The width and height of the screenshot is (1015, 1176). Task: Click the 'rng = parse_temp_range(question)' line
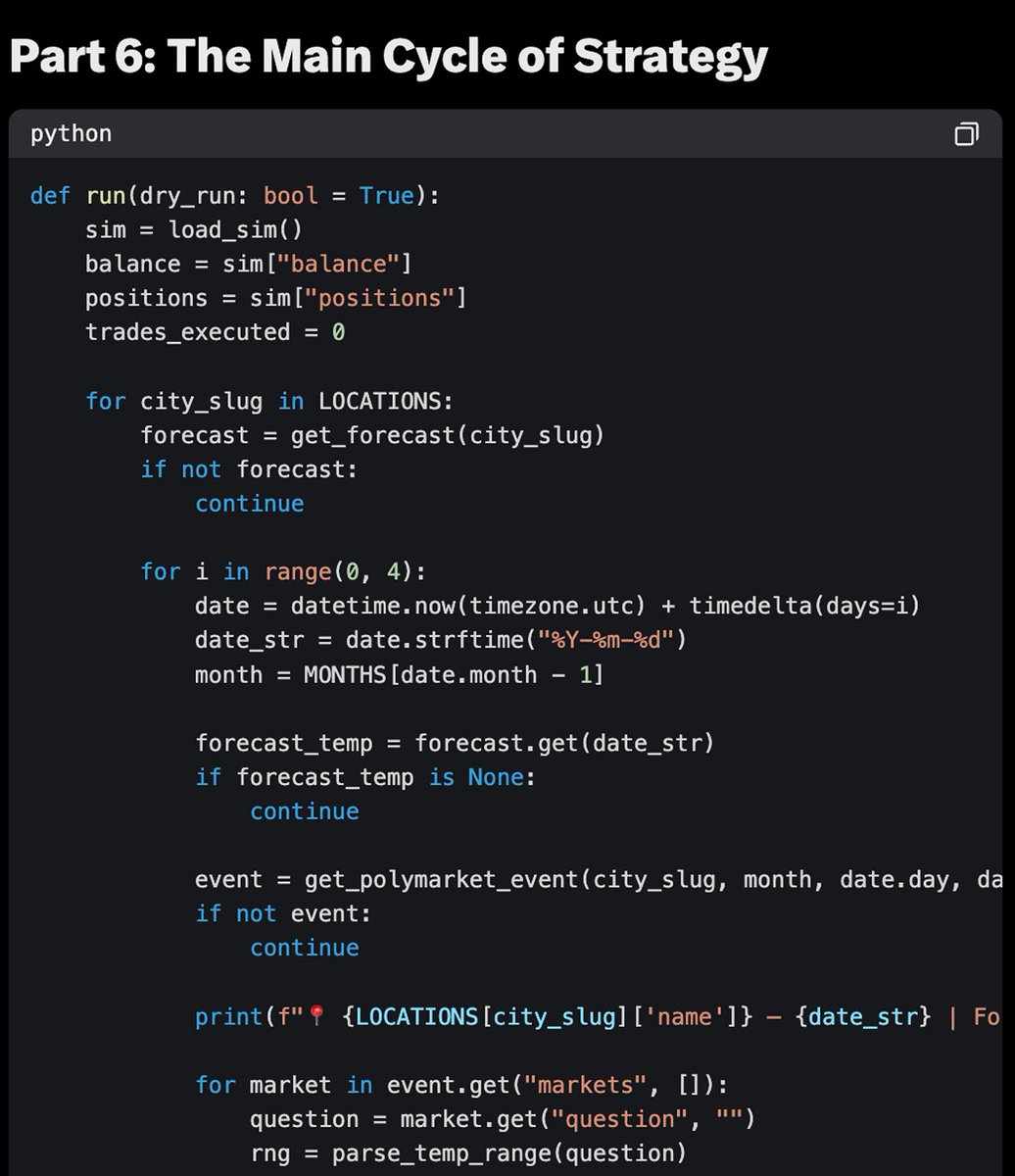tap(468, 1153)
